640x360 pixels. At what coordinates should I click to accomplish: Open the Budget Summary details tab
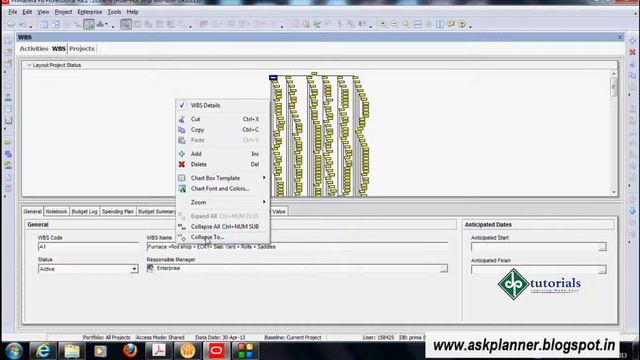pyautogui.click(x=157, y=211)
